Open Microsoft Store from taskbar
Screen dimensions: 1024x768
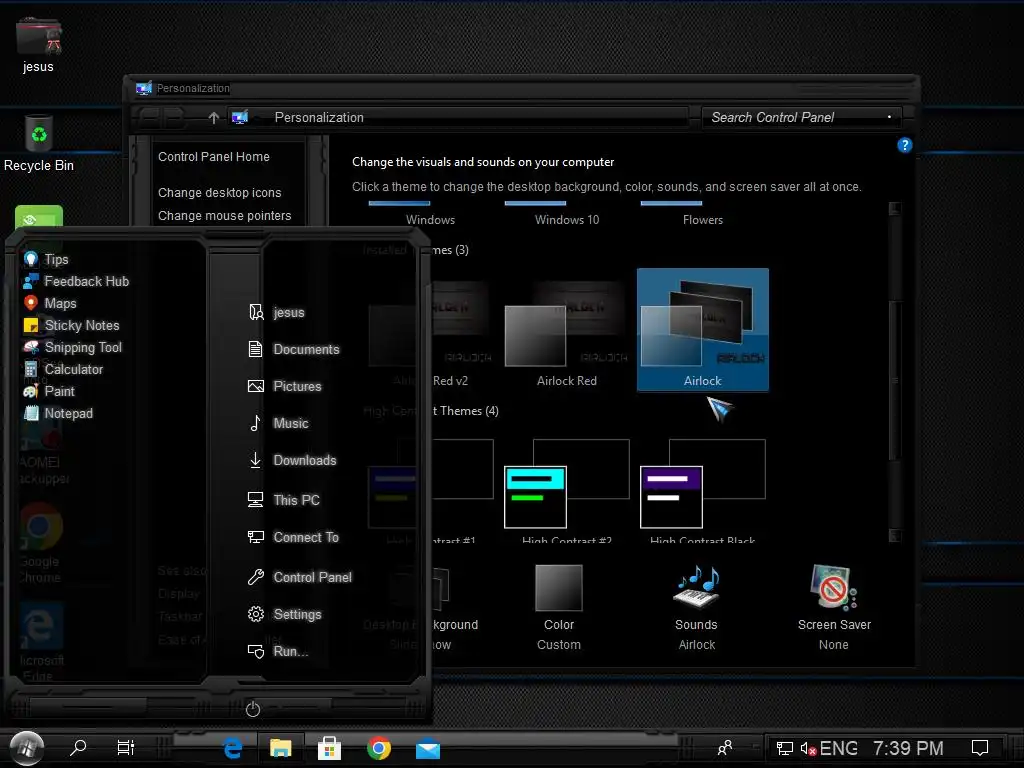click(x=329, y=748)
